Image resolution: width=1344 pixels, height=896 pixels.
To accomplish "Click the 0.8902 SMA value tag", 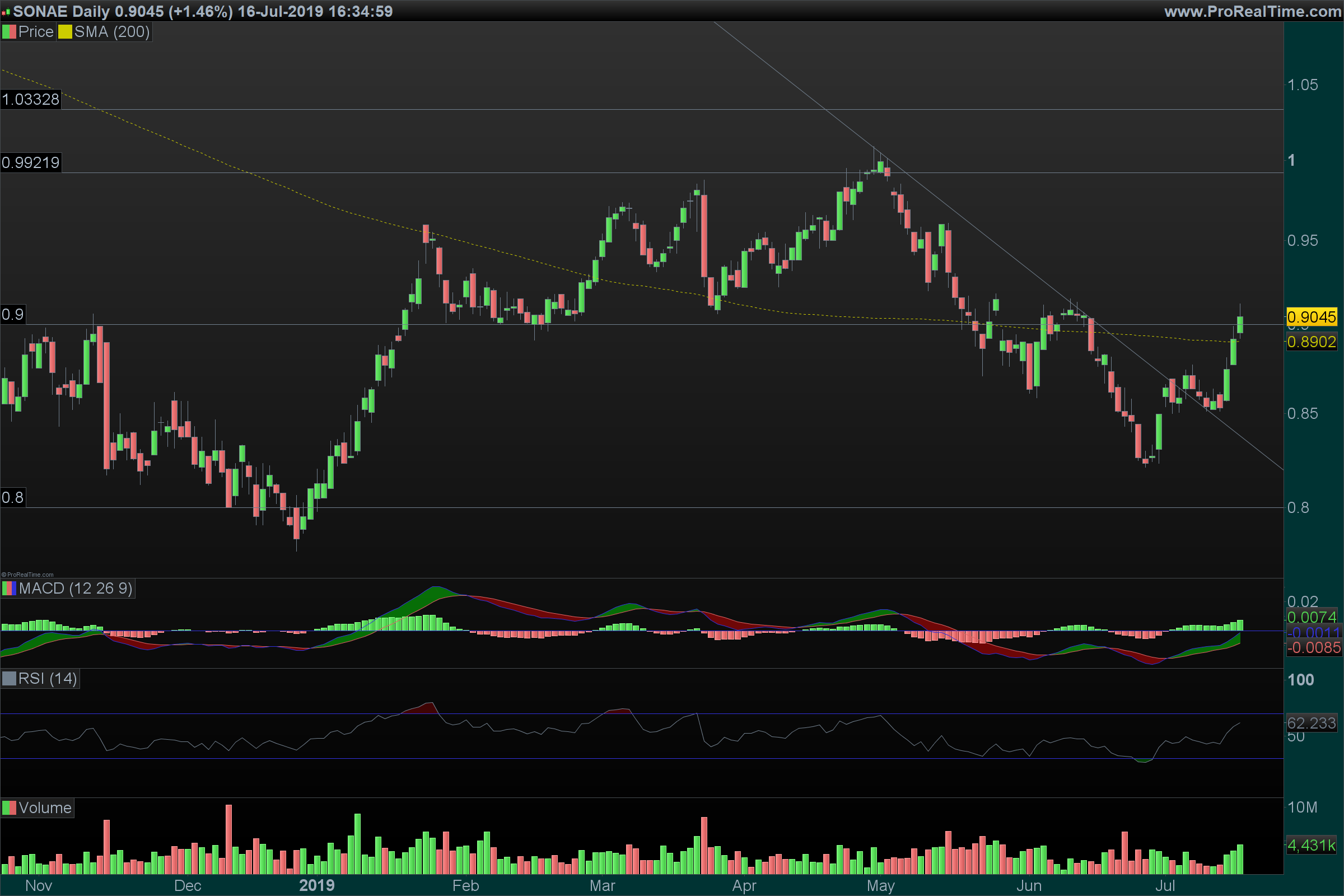I will tap(1312, 342).
